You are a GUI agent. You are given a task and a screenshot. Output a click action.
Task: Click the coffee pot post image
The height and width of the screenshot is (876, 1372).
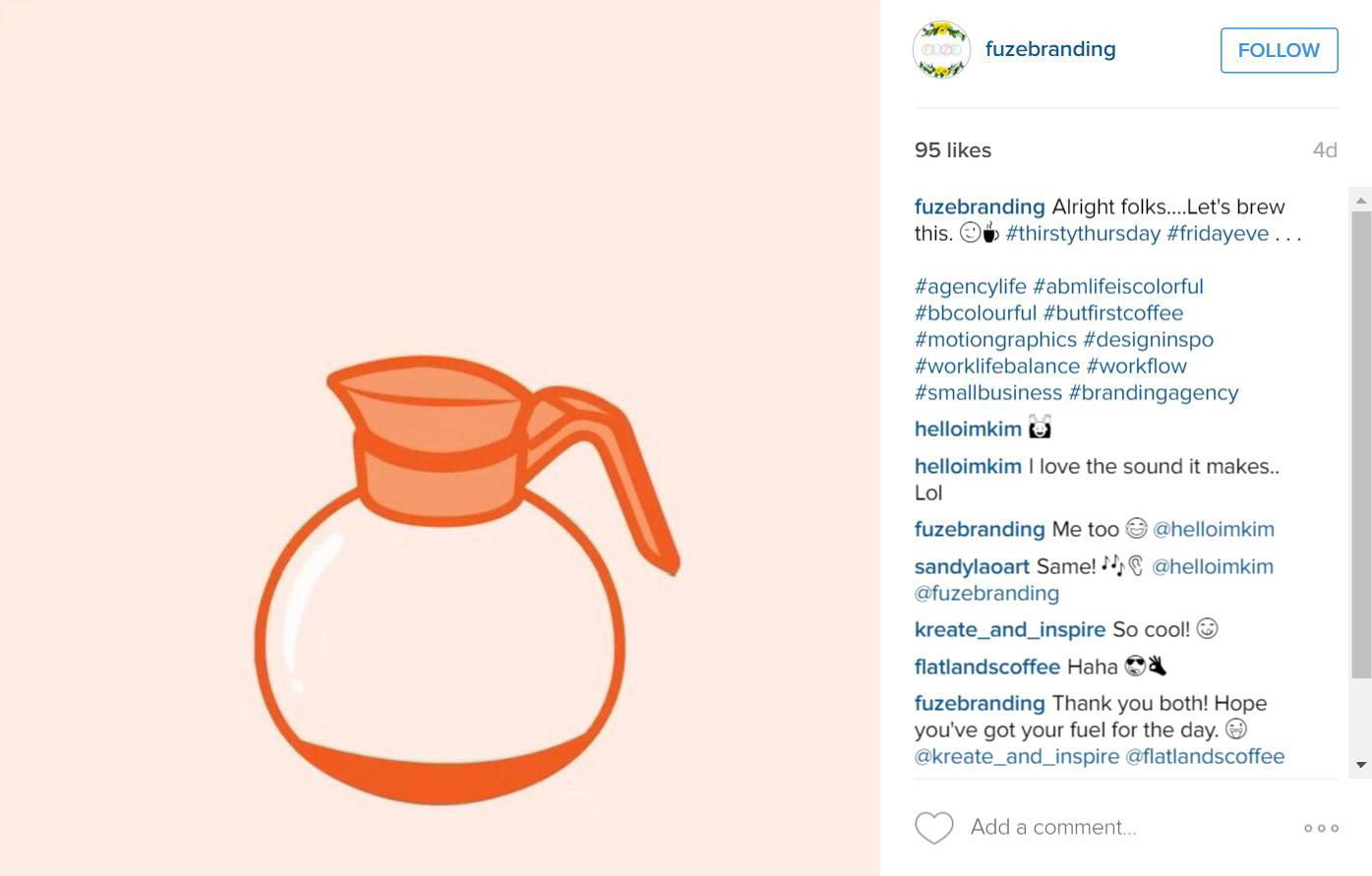(x=440, y=438)
